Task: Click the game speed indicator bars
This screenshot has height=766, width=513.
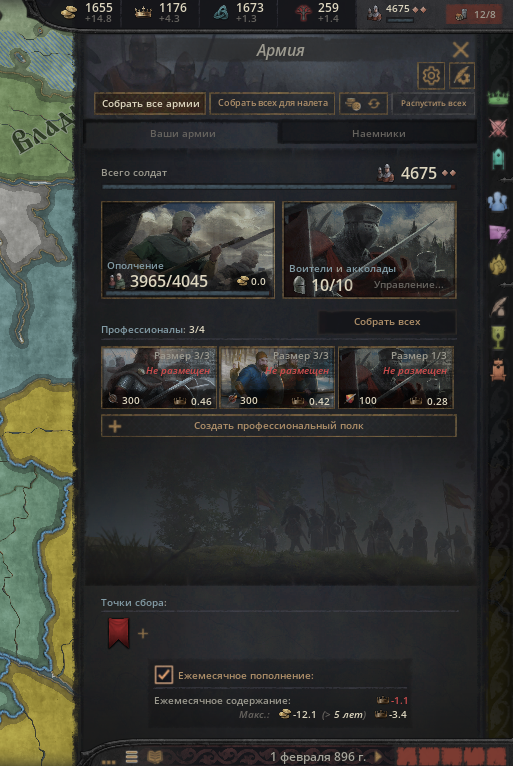Action: 453,757
